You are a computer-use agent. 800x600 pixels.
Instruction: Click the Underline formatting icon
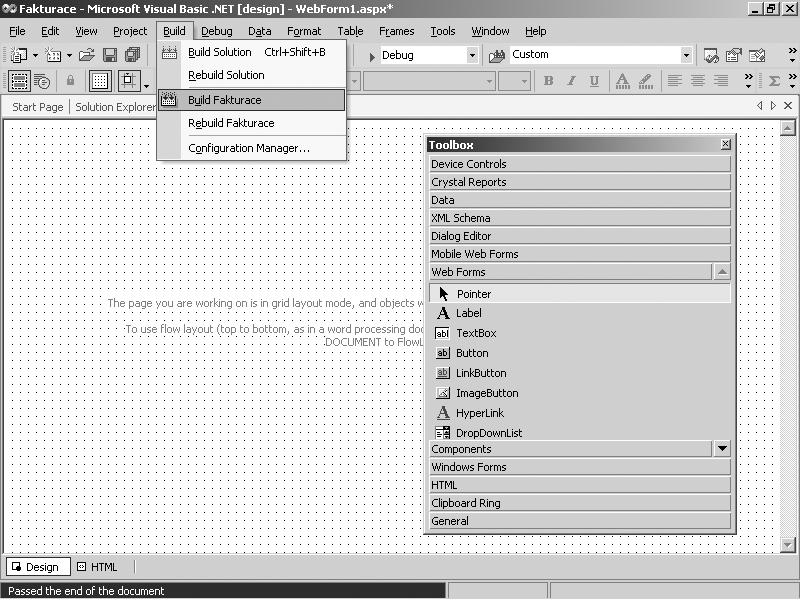point(594,81)
